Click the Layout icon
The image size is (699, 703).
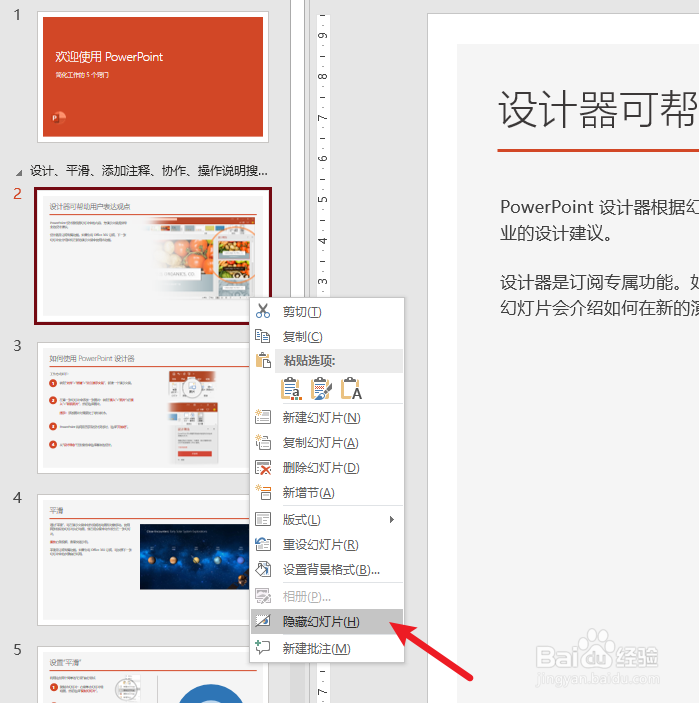[x=263, y=519]
